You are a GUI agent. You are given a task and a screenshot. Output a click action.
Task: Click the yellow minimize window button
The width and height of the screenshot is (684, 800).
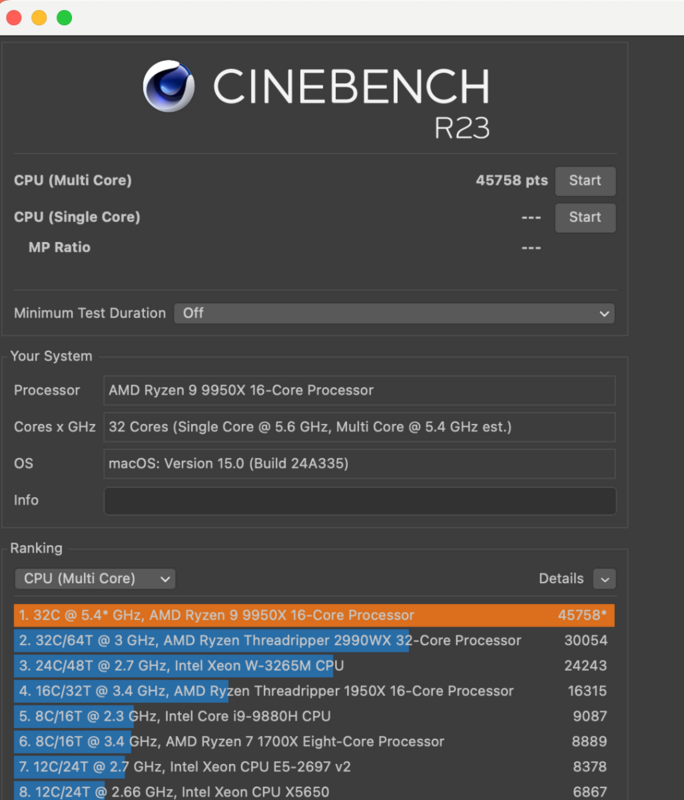pos(39,18)
